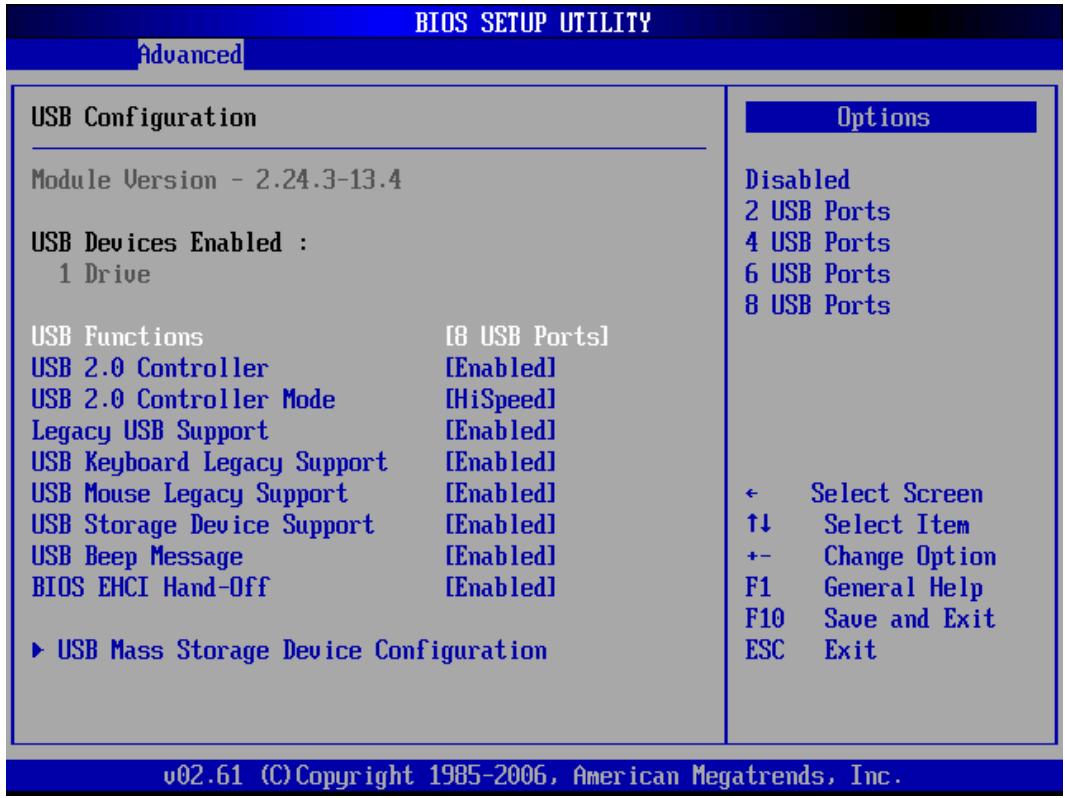Open USB 2.0 Controller Mode HiSpeed value
Screen dimensions: 1065x798
coord(501,399)
